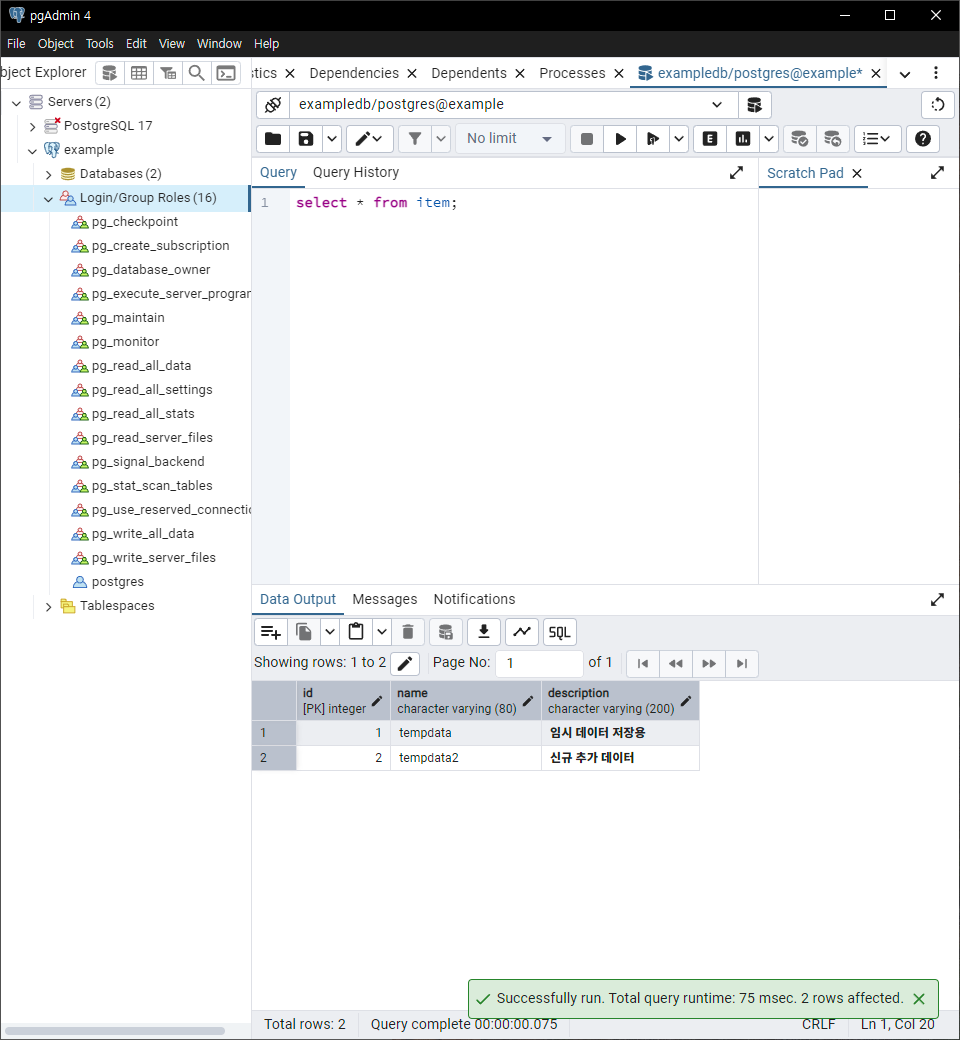960x1040 pixels.
Task: Click the Query Tool icon in Object Explorer
Action: point(109,73)
